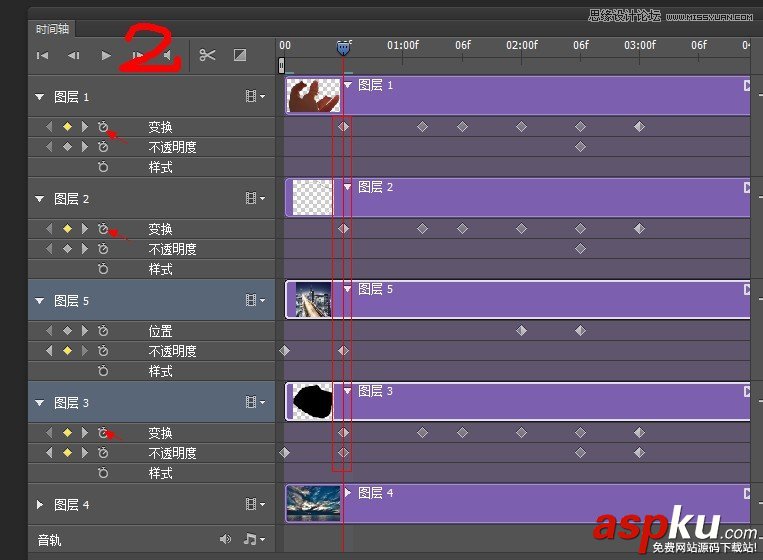This screenshot has height=560, width=763.
Task: Click the work area start handle
Action: (281, 65)
